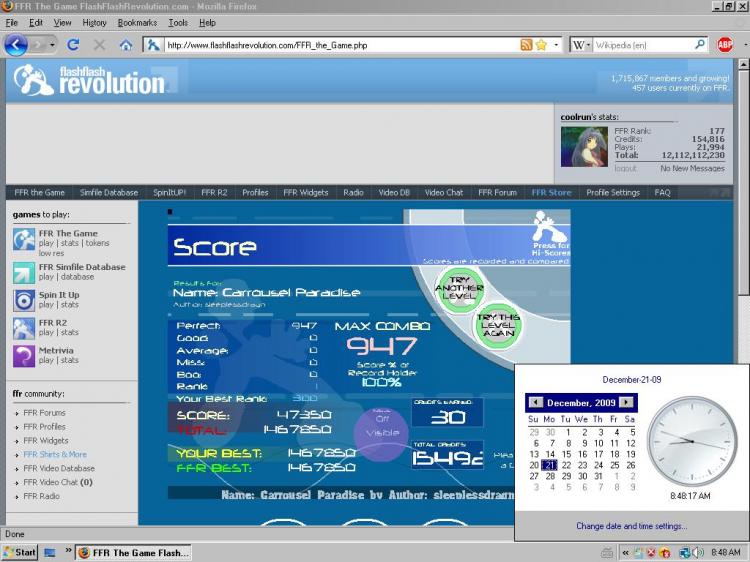Open the History menu
This screenshot has height=562, width=750.
coord(94,22)
